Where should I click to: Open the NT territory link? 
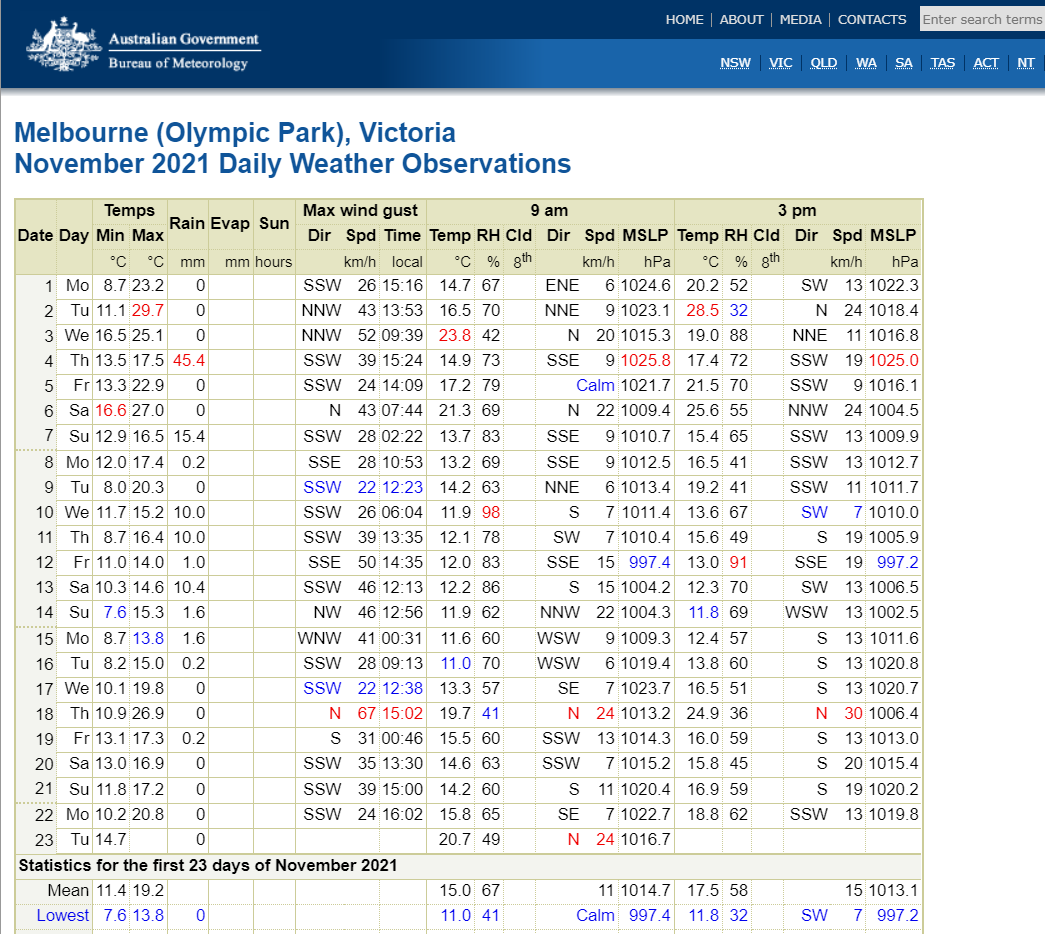[x=1026, y=63]
